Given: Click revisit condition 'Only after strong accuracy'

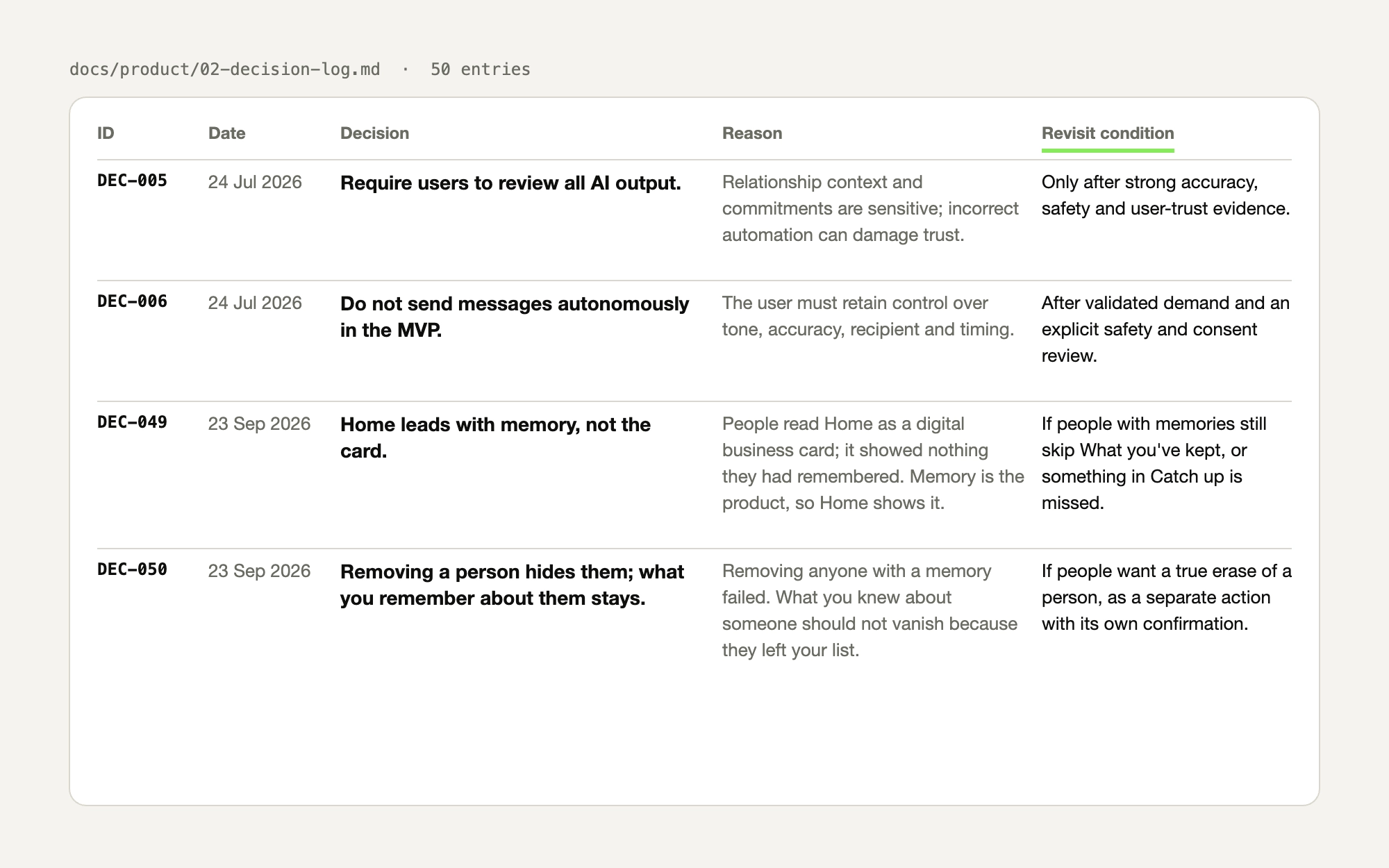Looking at the screenshot, I should pos(1166,195).
